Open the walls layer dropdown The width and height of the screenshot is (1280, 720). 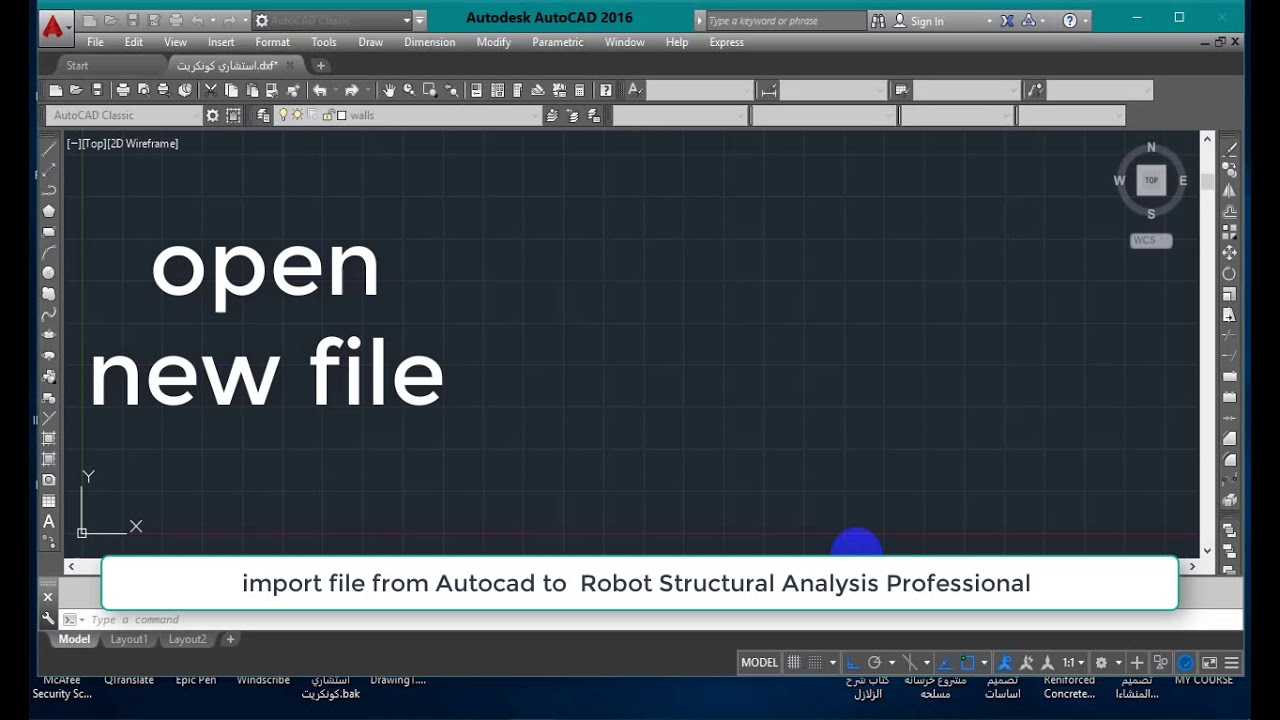pyautogui.click(x=534, y=115)
